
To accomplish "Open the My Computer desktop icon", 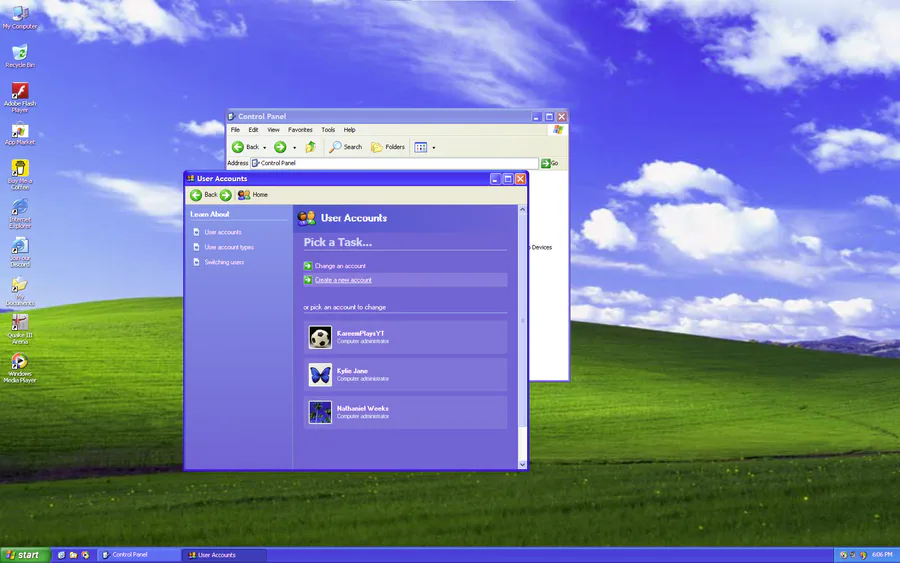I will pos(20,17).
